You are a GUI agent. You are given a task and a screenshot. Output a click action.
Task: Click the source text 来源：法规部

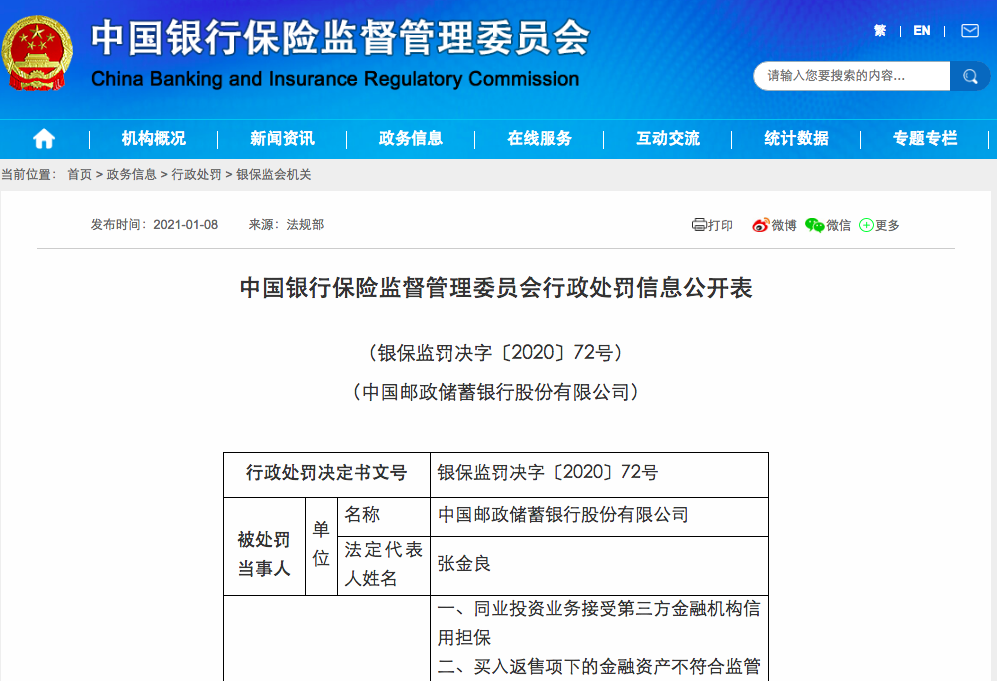coord(286,224)
